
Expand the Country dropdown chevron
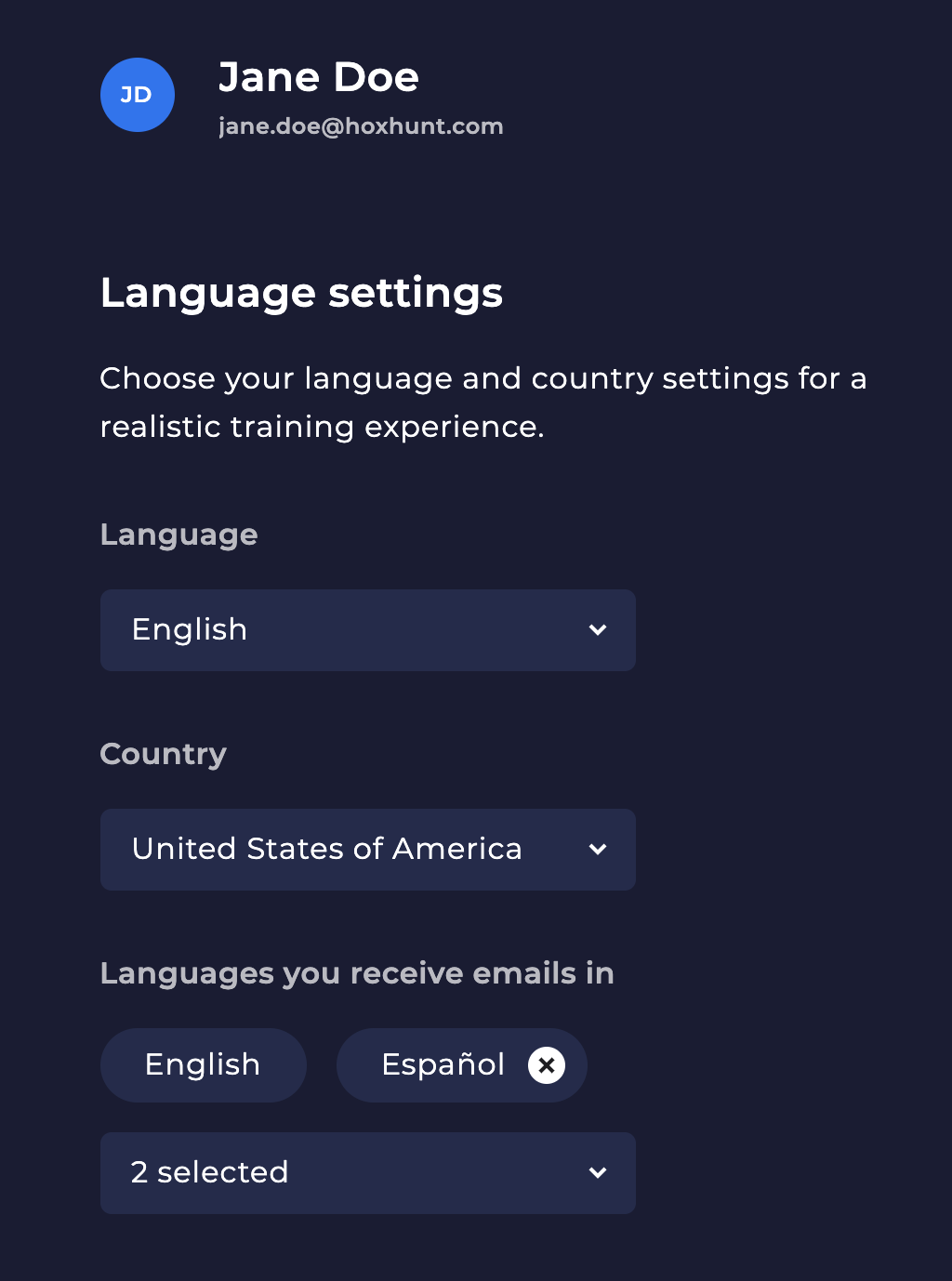pos(598,850)
